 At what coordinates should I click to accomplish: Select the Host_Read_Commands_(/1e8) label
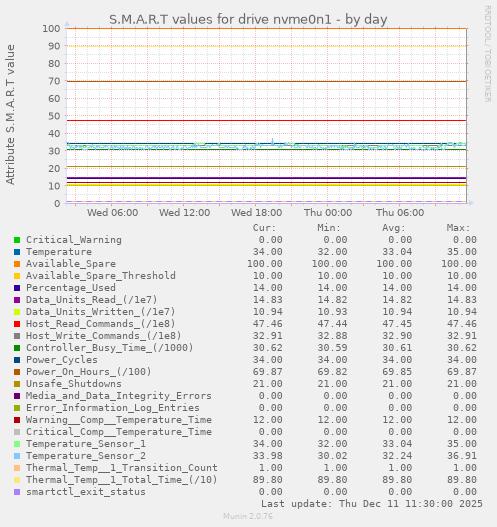pyautogui.click(x=101, y=324)
